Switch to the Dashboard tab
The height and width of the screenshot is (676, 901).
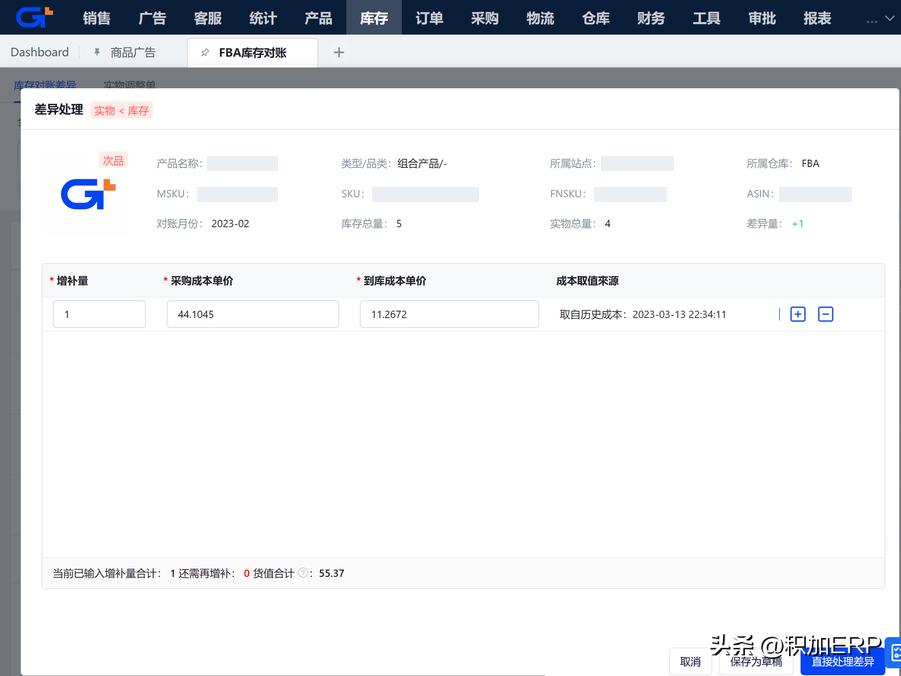click(x=39, y=51)
